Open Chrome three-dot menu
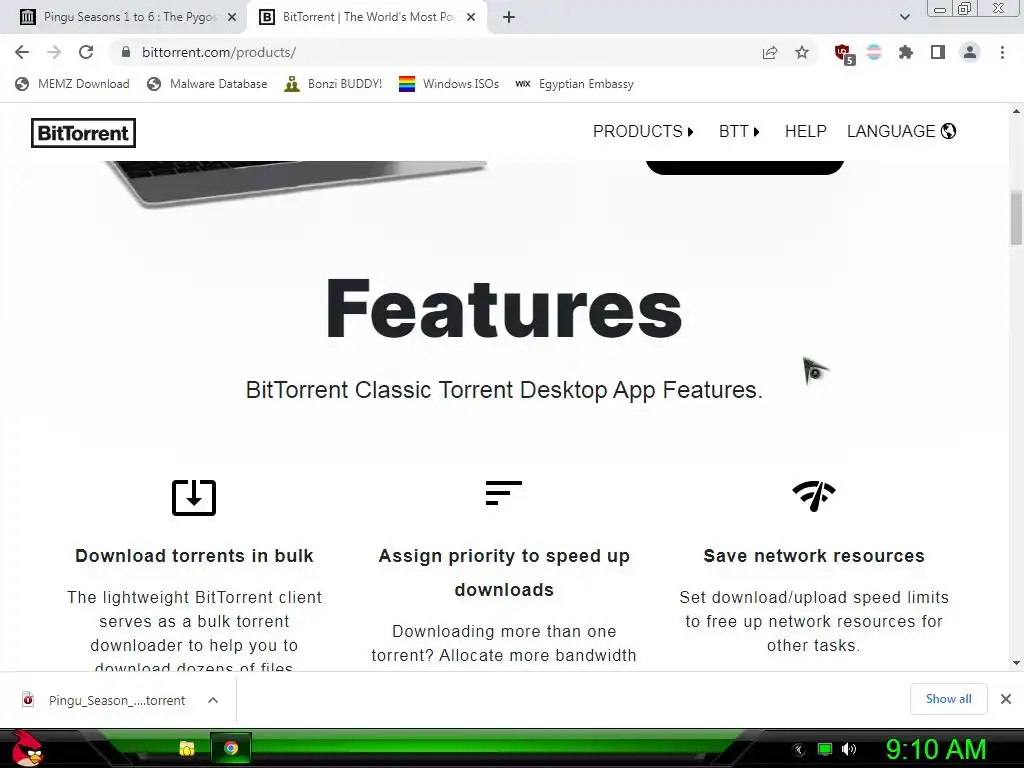The image size is (1024, 768). click(x=1002, y=52)
